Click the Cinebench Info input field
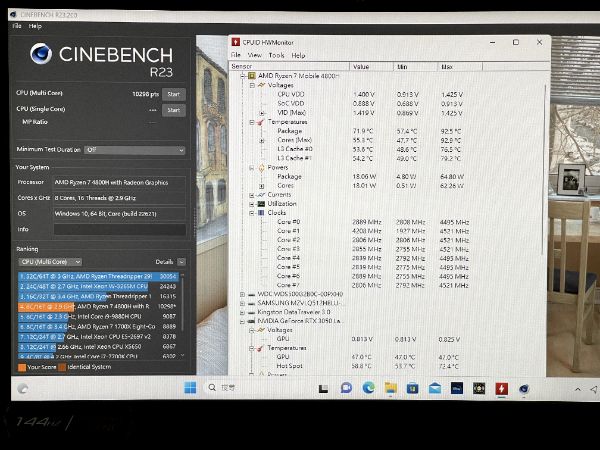The height and width of the screenshot is (450, 600). [x=120, y=229]
